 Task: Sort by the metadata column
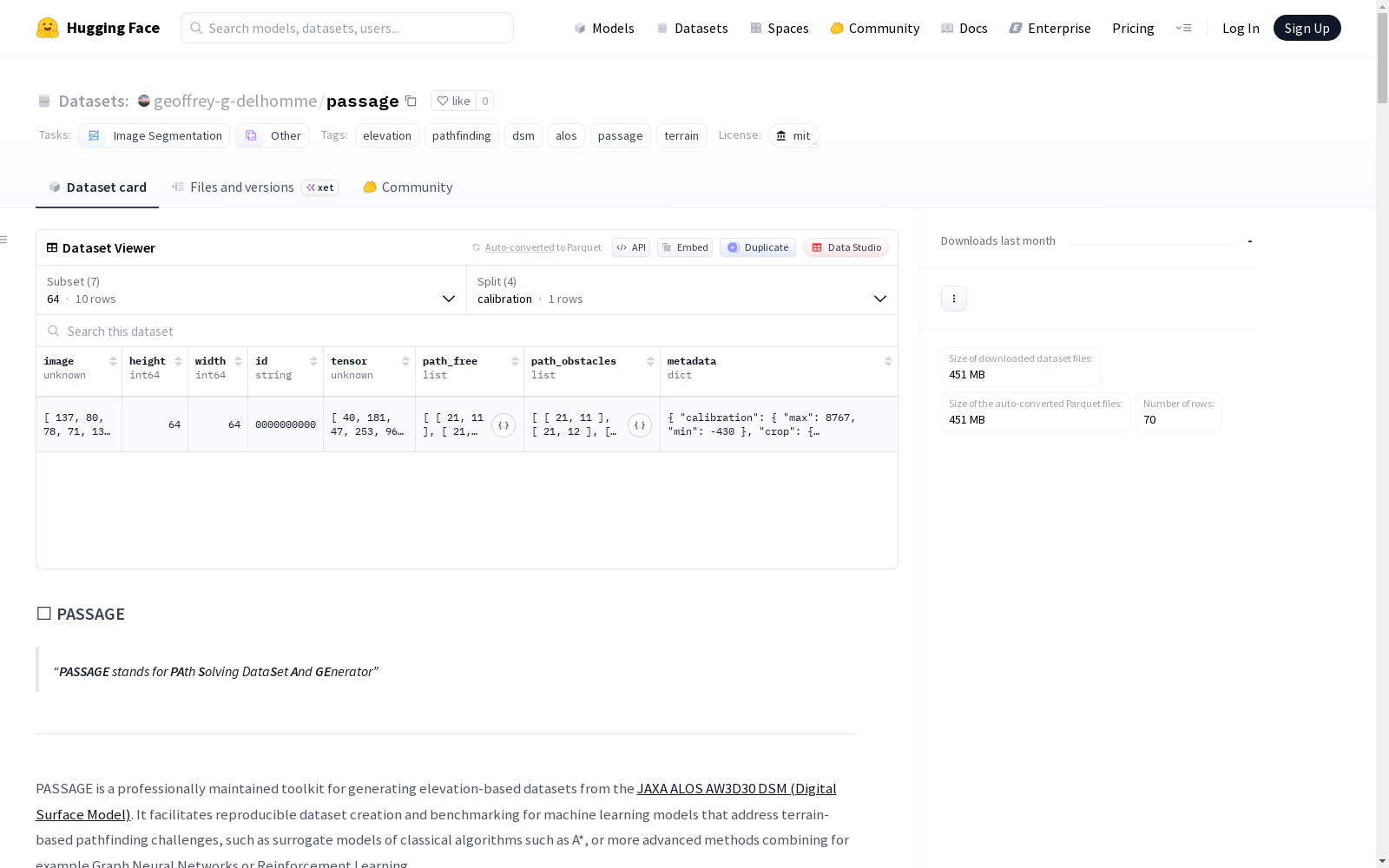coord(888,361)
